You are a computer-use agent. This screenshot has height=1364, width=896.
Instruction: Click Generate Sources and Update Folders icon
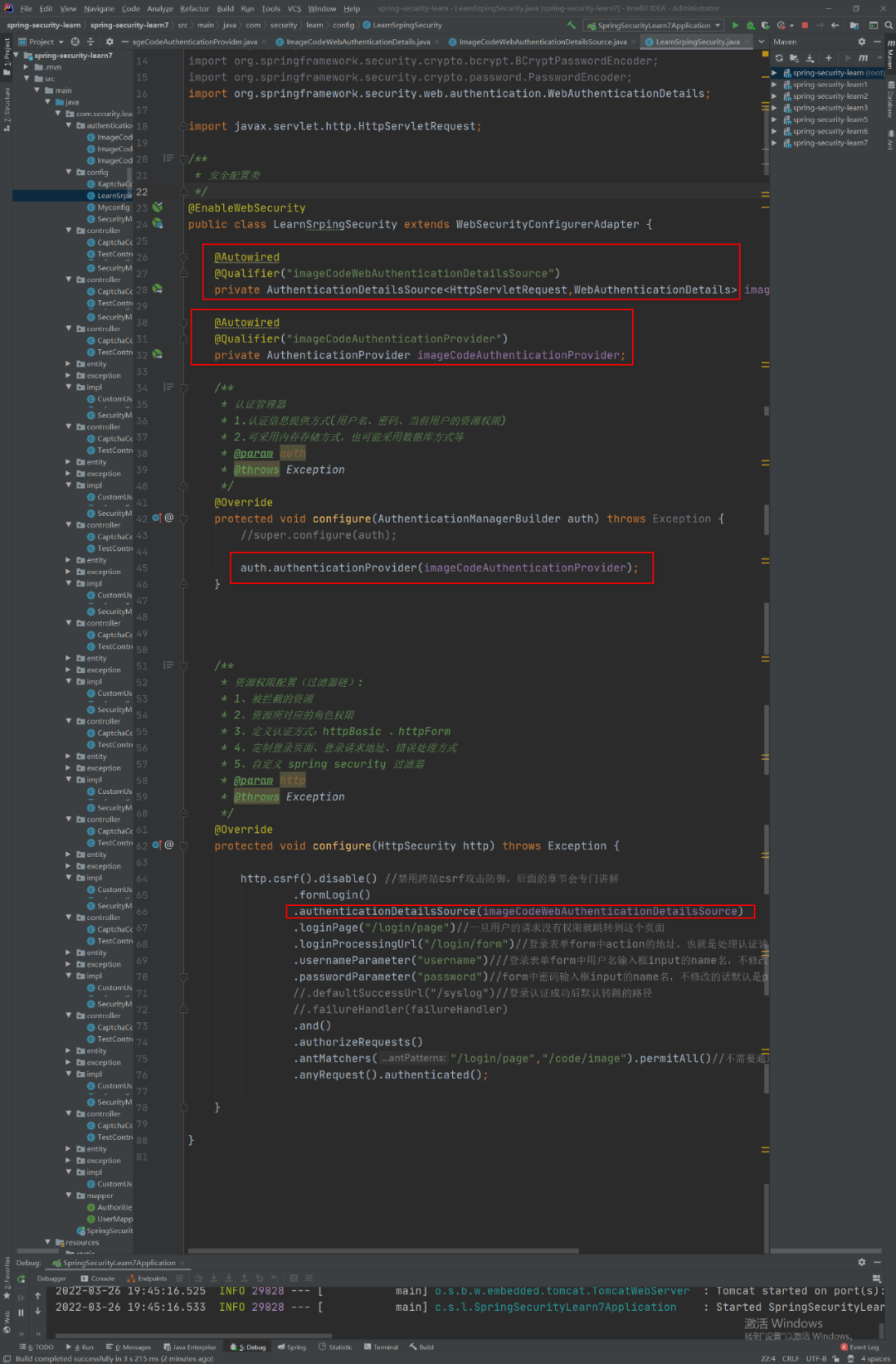tap(794, 58)
